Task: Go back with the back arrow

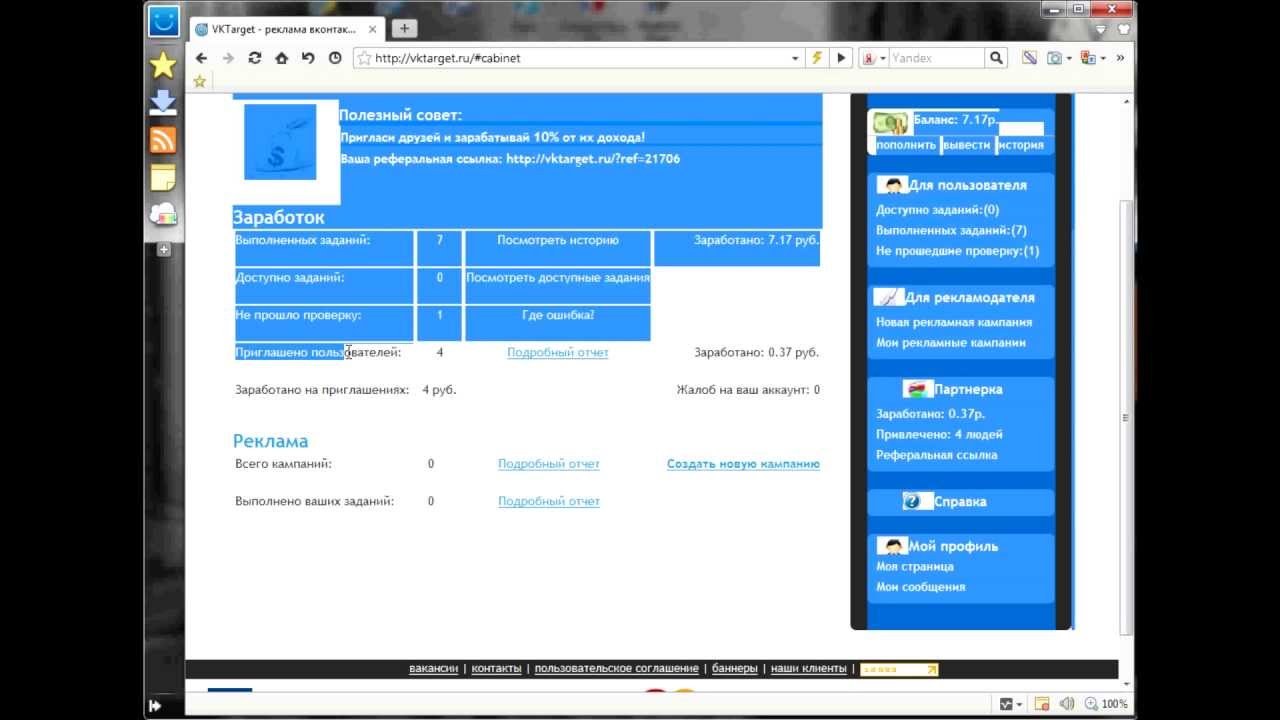Action: pyautogui.click(x=201, y=58)
